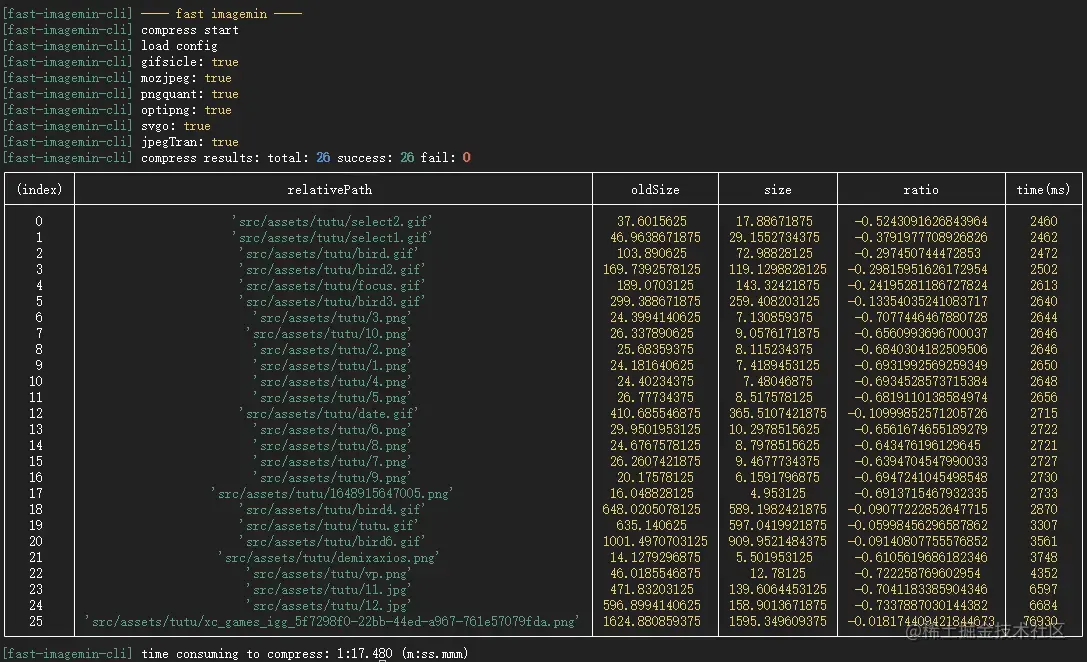Click the 'mozjpeg: true' log line

tap(186, 78)
